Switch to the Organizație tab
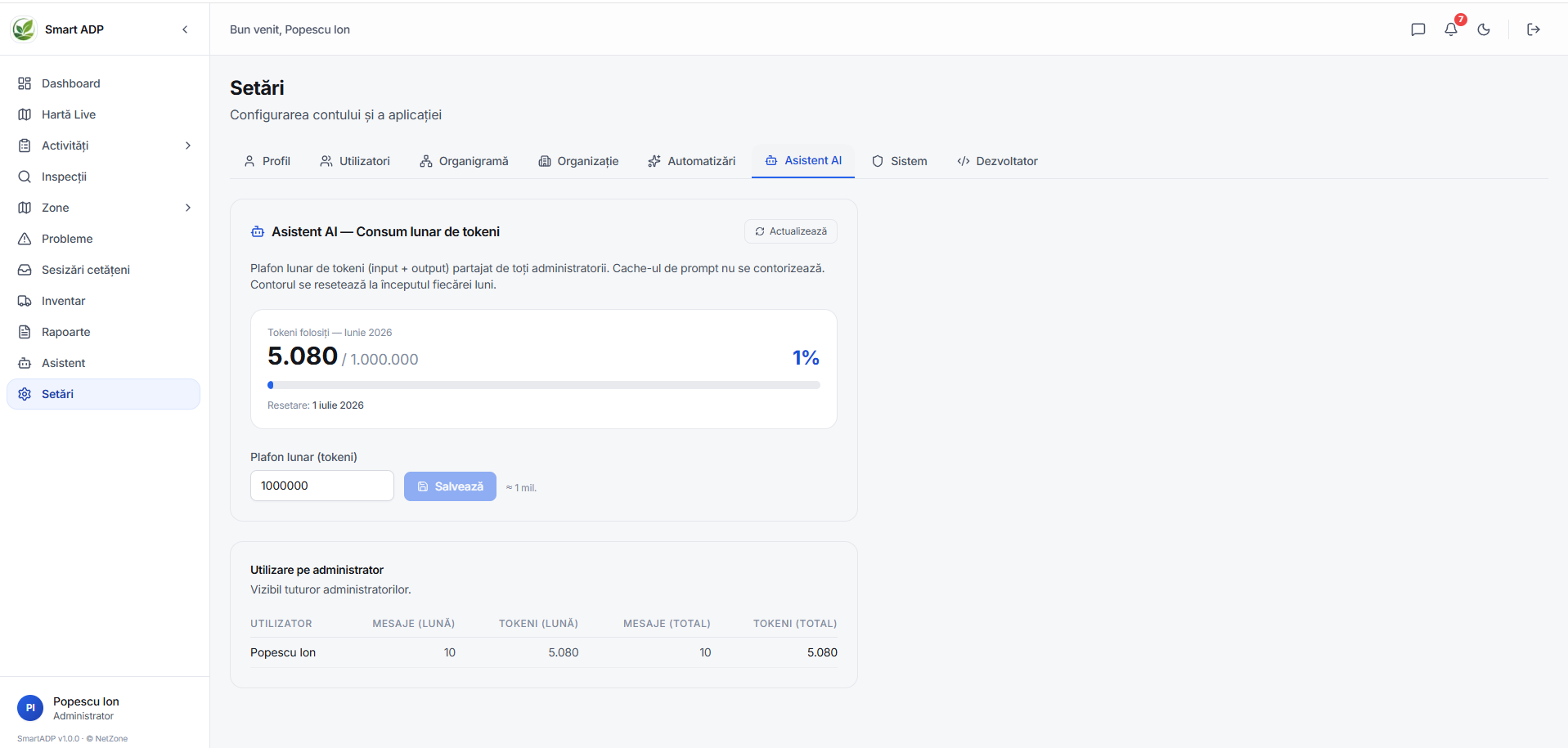Screen dimensions: 1568x748 click(x=578, y=161)
